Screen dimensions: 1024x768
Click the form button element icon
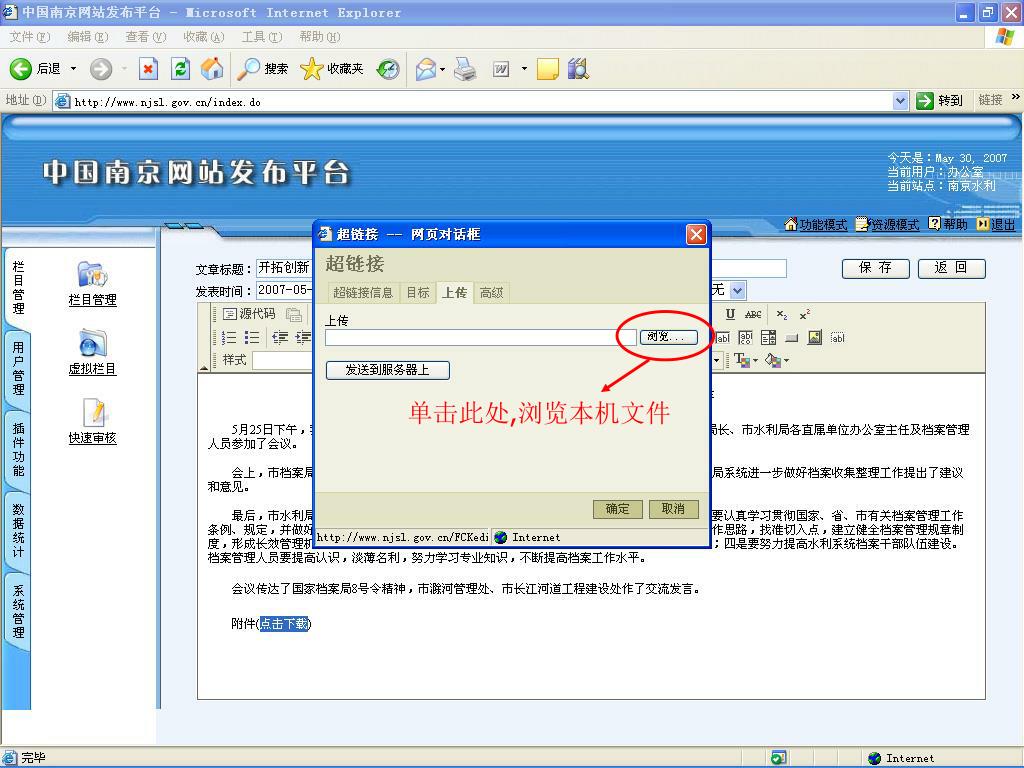click(x=792, y=338)
